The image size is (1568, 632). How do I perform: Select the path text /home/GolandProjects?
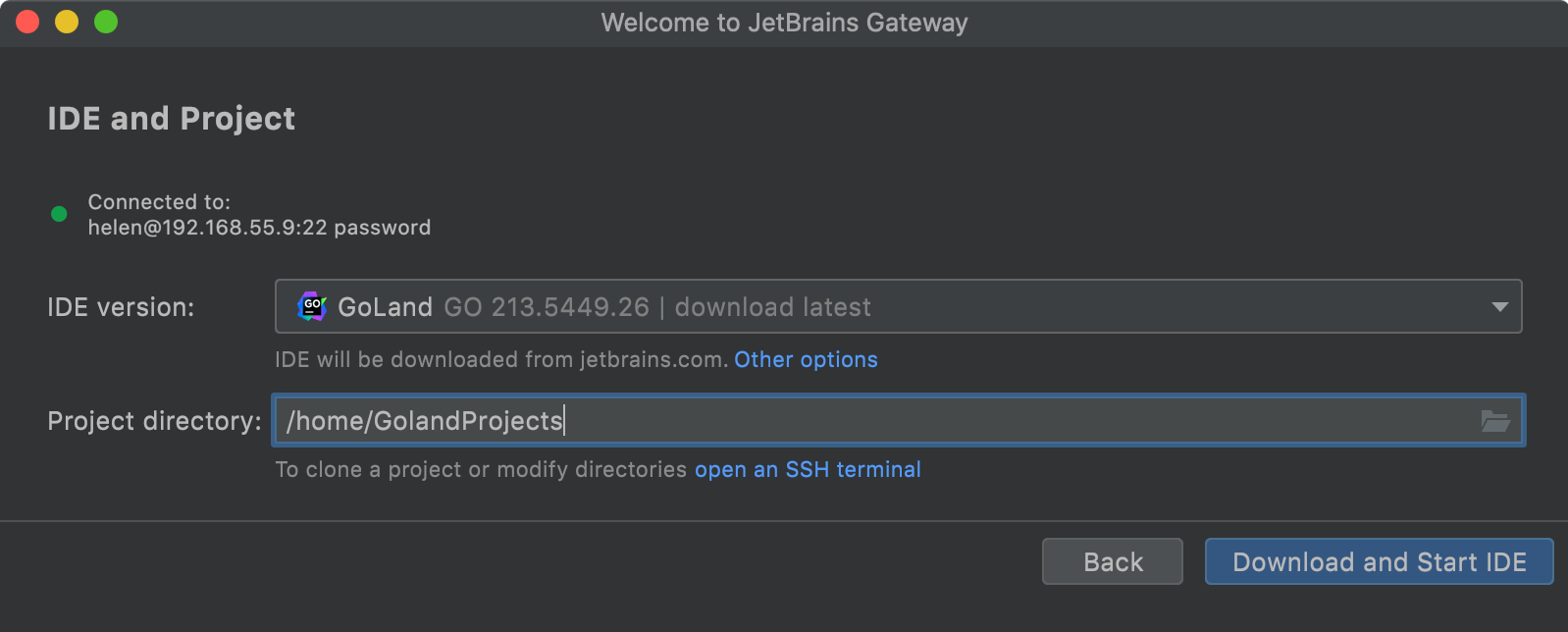tap(424, 420)
